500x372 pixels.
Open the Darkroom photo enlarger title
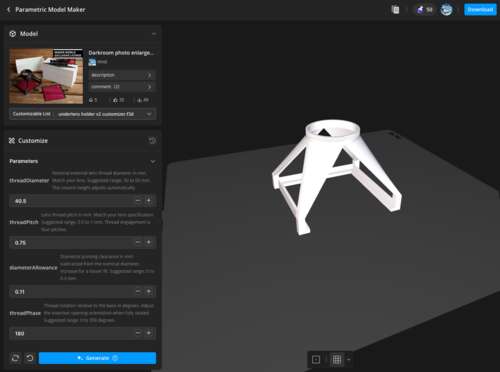pyautogui.click(x=121, y=53)
